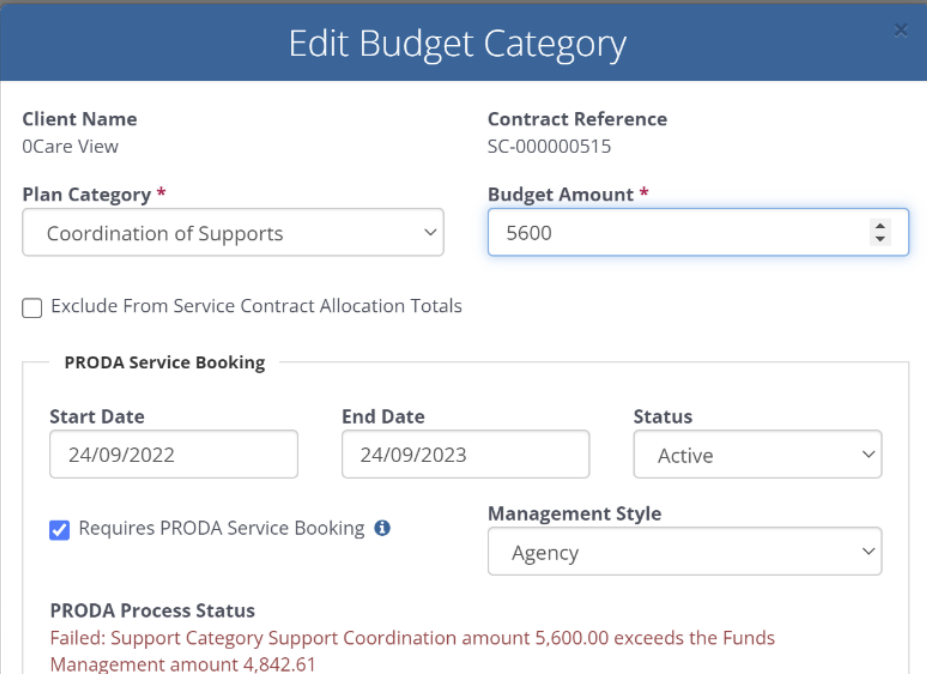Close the Edit Budget Category dialog

(900, 30)
